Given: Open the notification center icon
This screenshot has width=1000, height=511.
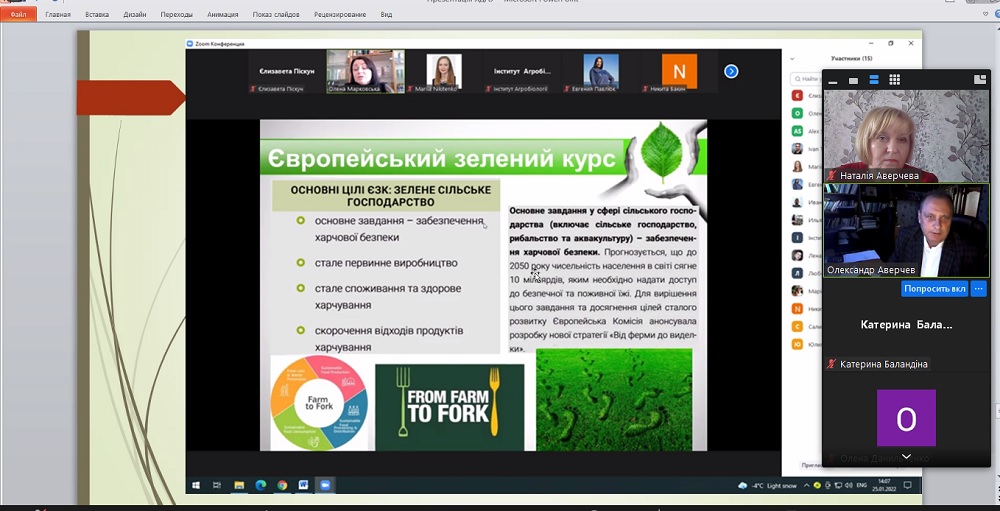Looking at the screenshot, I should [x=908, y=485].
